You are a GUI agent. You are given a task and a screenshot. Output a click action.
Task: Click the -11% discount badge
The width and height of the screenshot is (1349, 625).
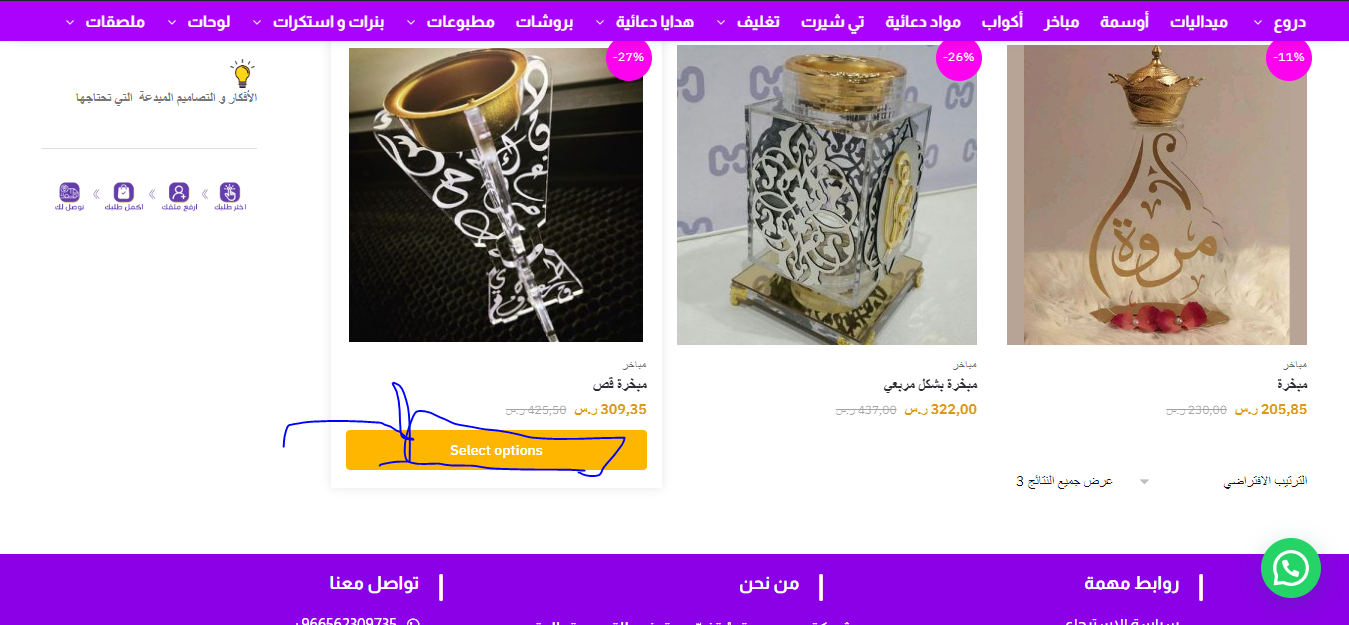coord(1289,57)
